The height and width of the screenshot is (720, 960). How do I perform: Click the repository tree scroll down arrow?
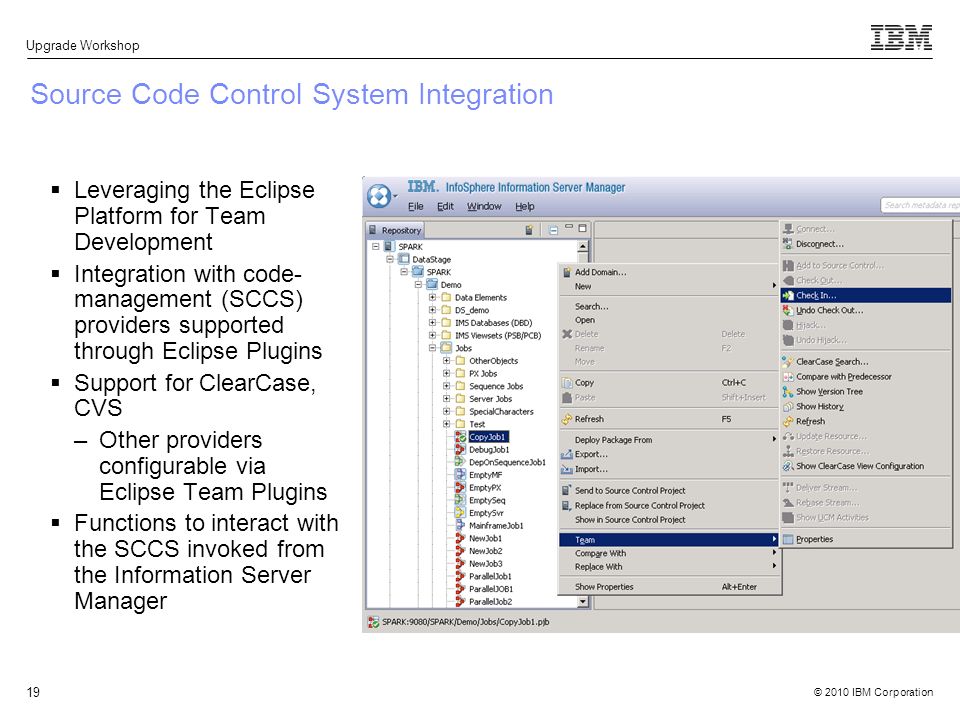(583, 602)
